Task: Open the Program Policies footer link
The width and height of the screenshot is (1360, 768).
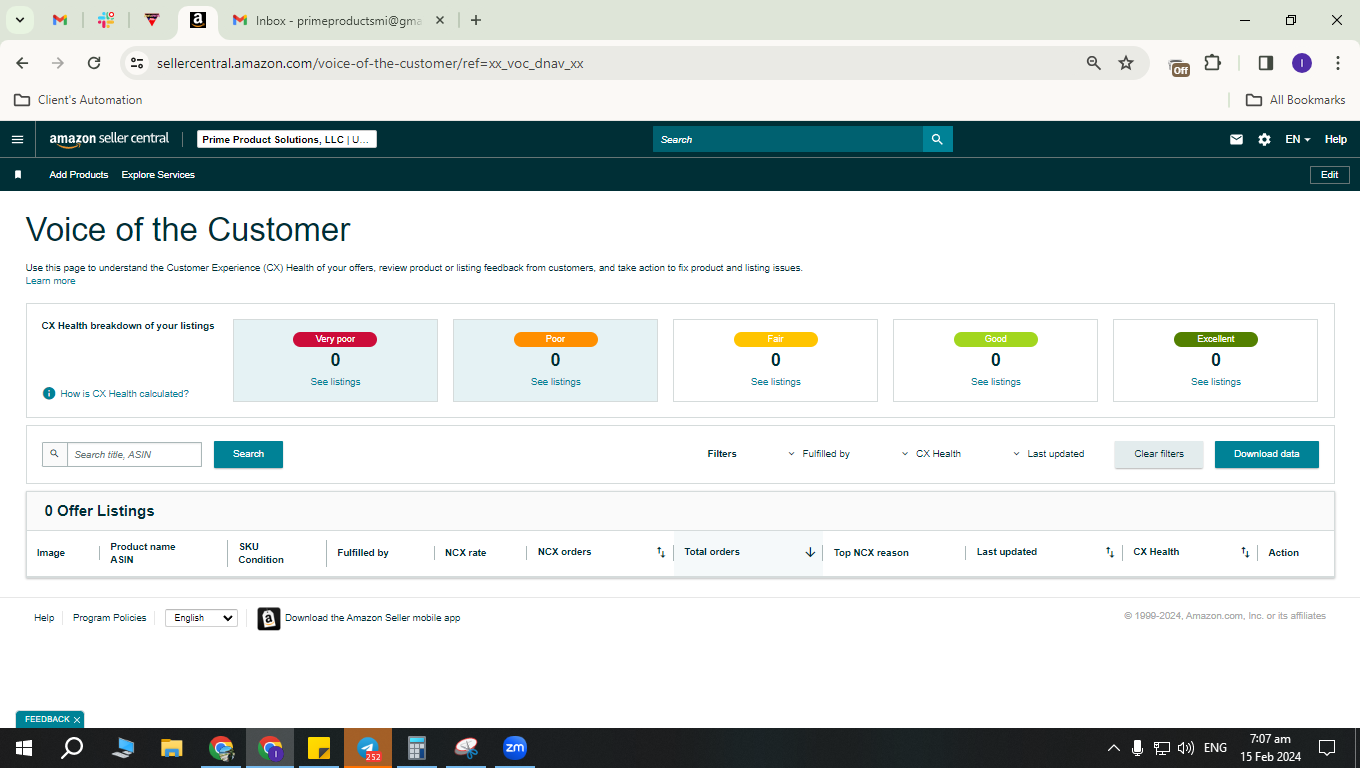Action: coord(110,618)
